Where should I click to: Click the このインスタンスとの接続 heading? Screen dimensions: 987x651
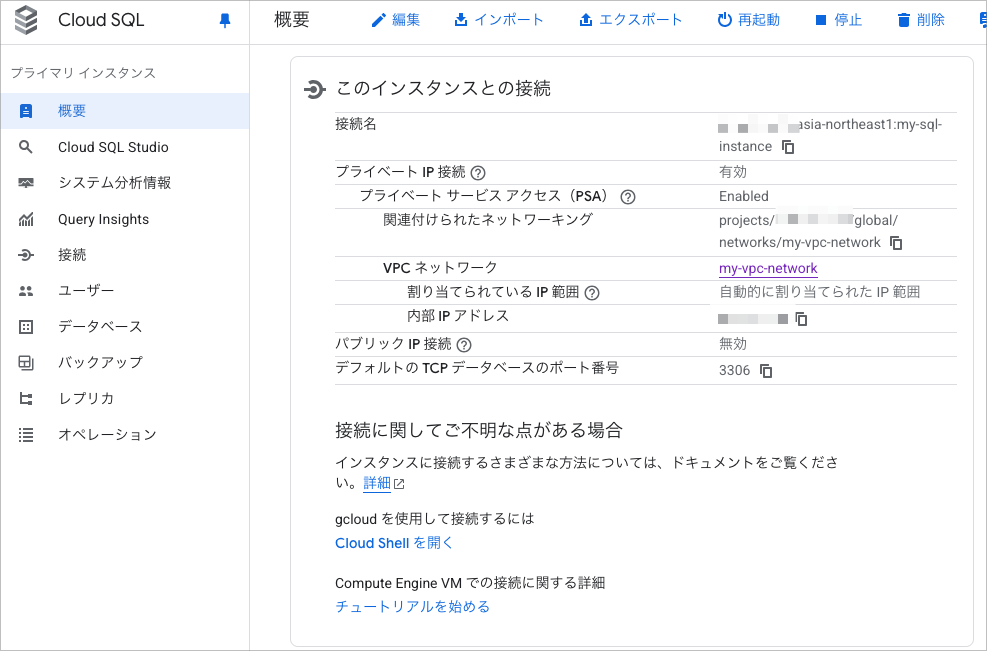(x=443, y=88)
